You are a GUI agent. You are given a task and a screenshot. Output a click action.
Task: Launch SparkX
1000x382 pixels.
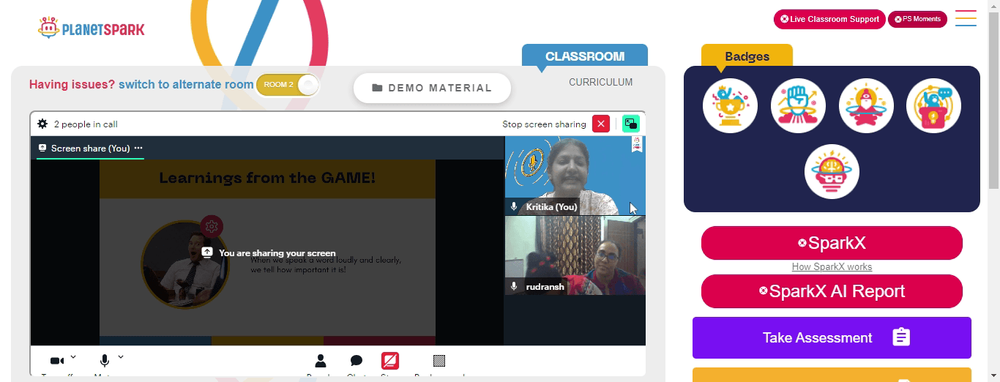[832, 243]
